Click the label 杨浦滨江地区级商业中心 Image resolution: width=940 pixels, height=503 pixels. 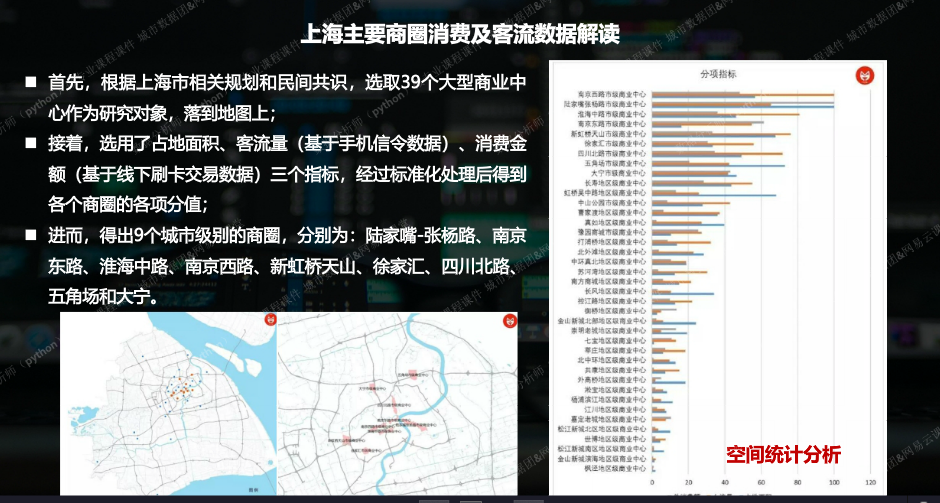point(608,399)
